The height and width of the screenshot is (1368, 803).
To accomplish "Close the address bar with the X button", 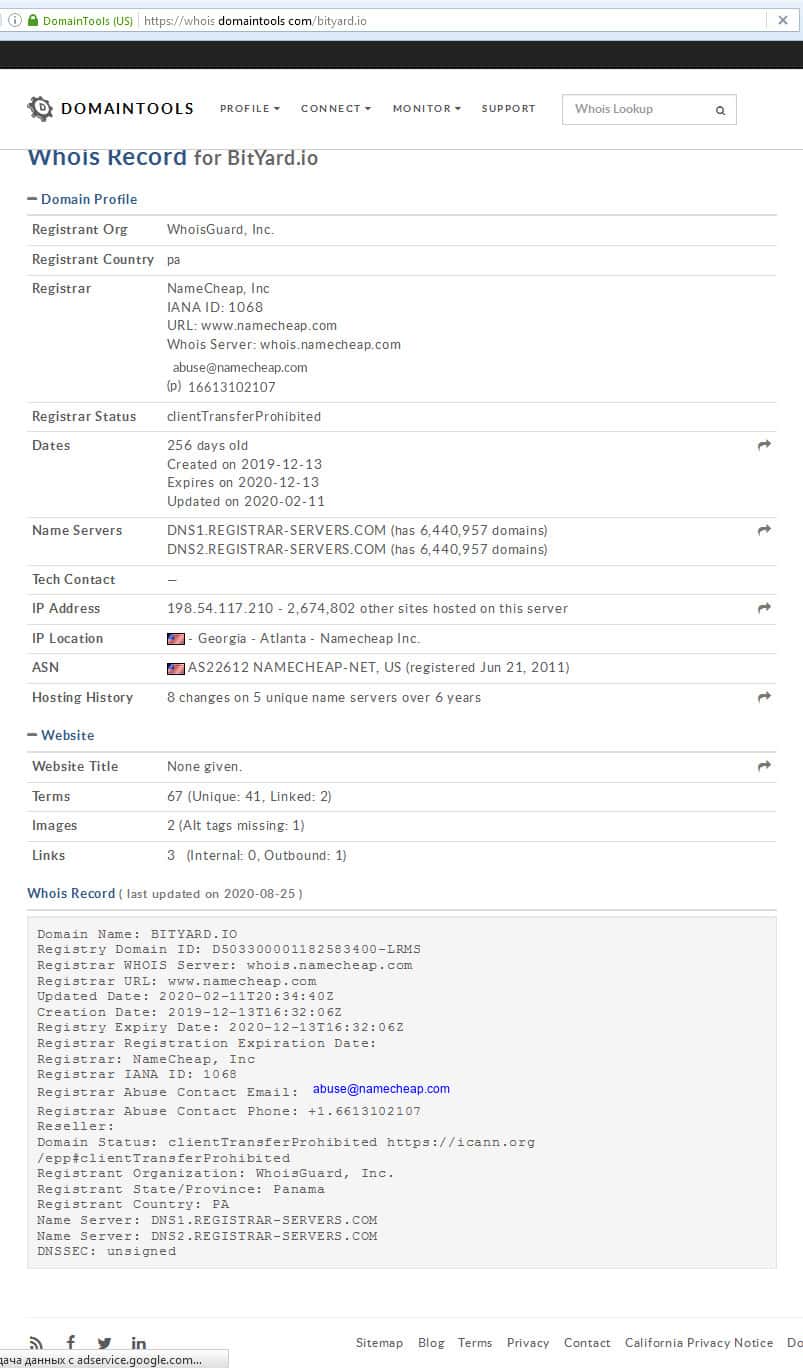I will click(783, 20).
